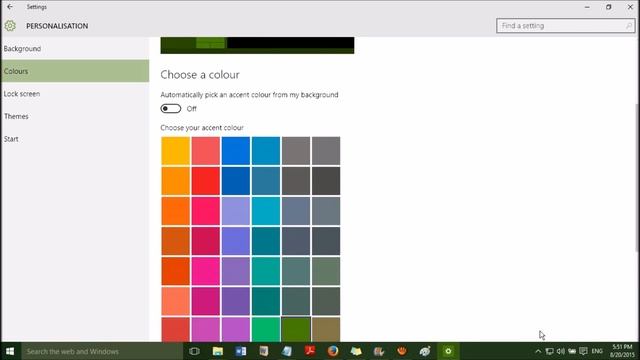Click the ENG language indicator

[x=597, y=351]
